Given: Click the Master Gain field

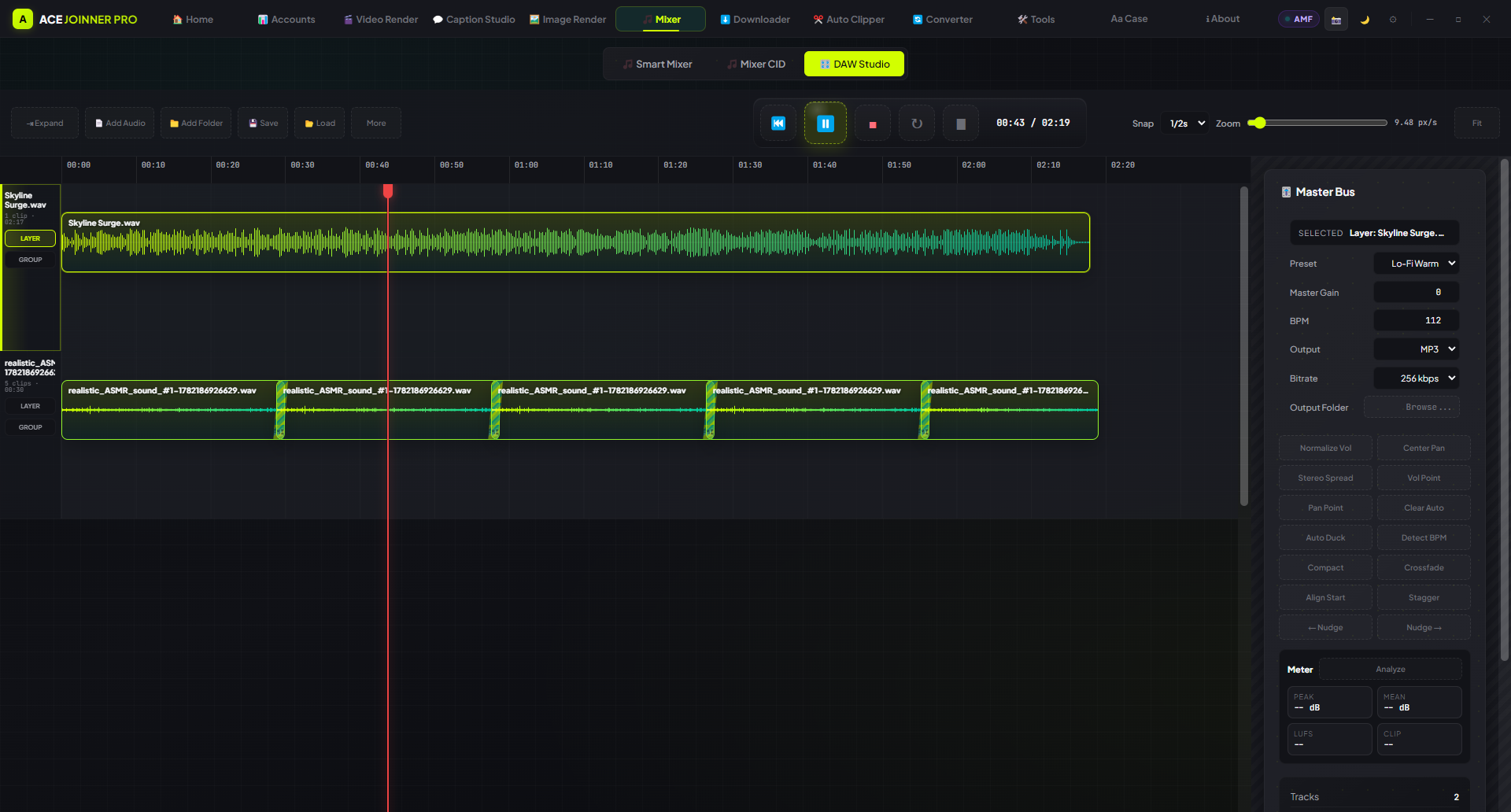Looking at the screenshot, I should click(x=1417, y=292).
